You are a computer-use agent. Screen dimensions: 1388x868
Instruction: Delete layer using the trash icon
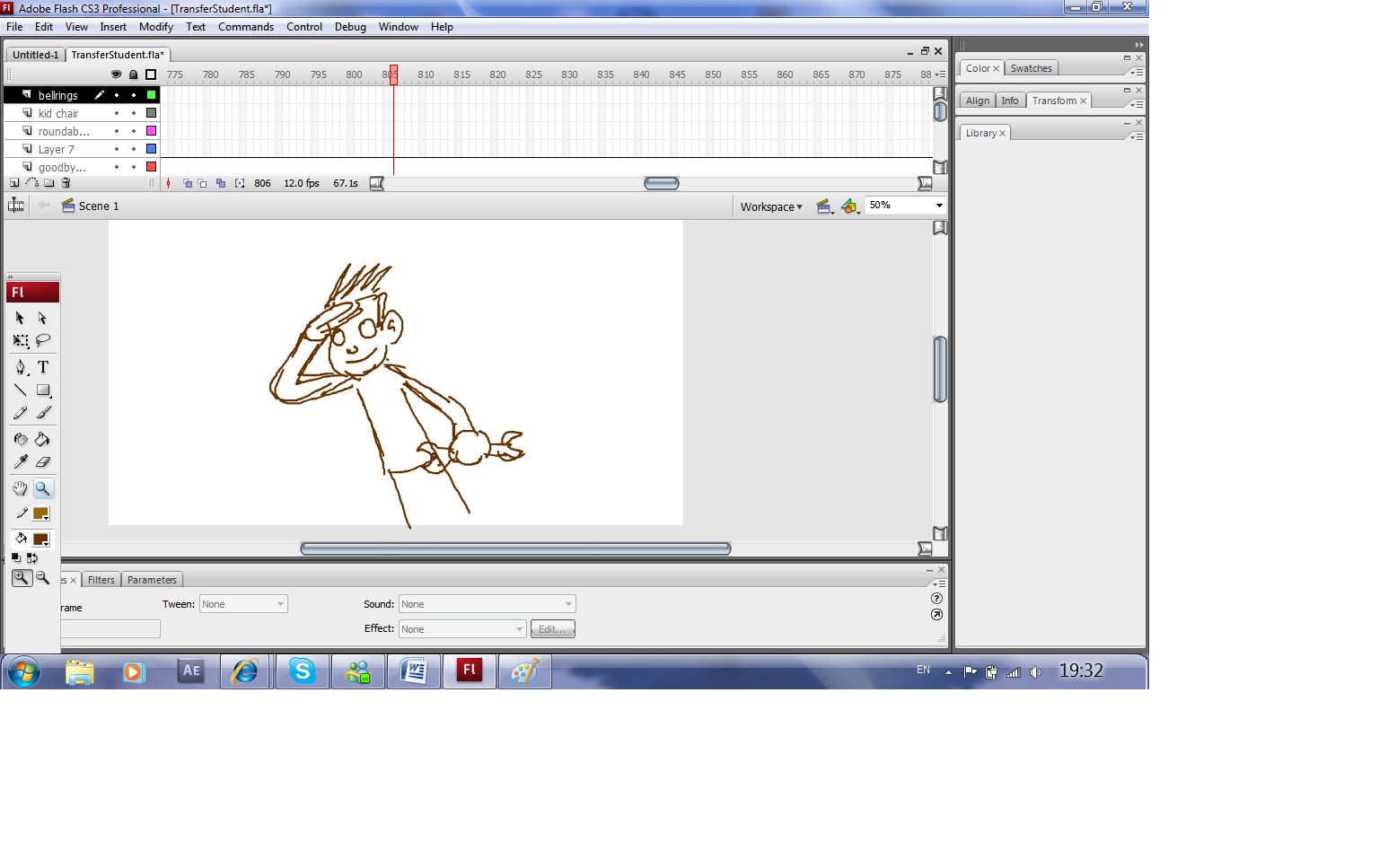tap(66, 183)
